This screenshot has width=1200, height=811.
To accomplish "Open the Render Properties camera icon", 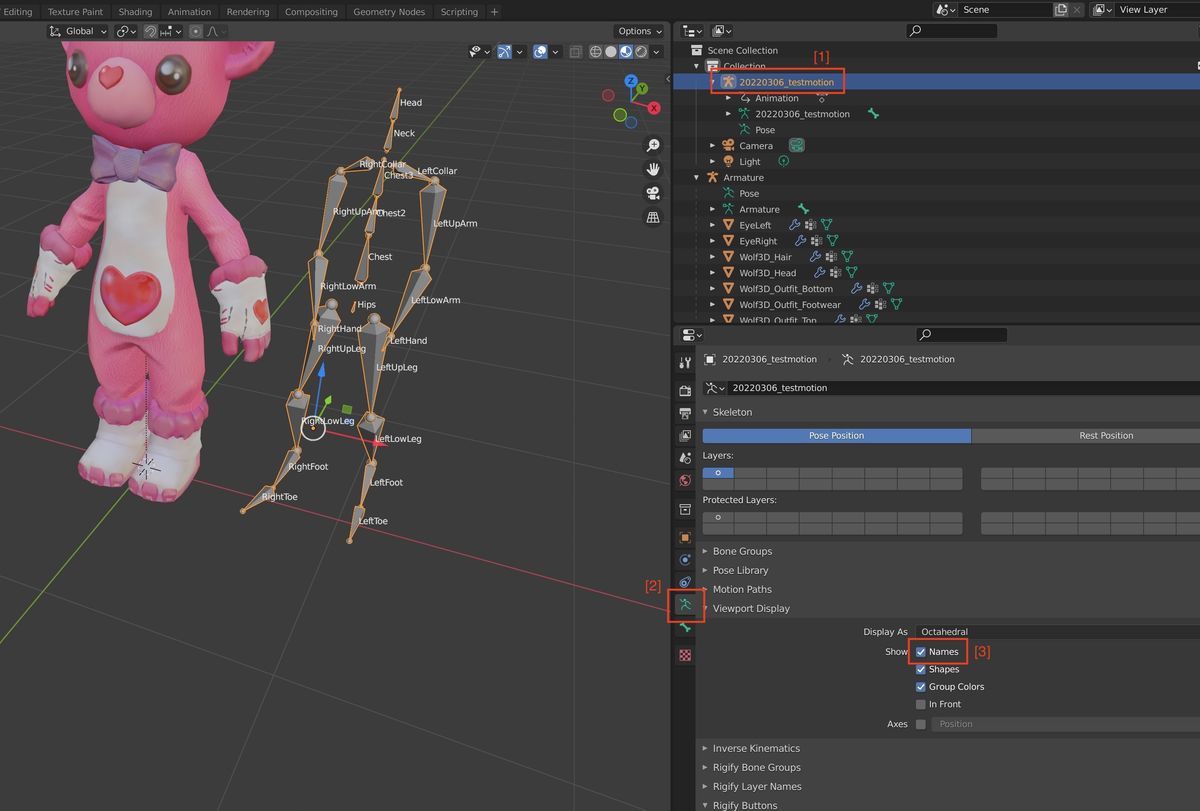I will tap(685, 391).
